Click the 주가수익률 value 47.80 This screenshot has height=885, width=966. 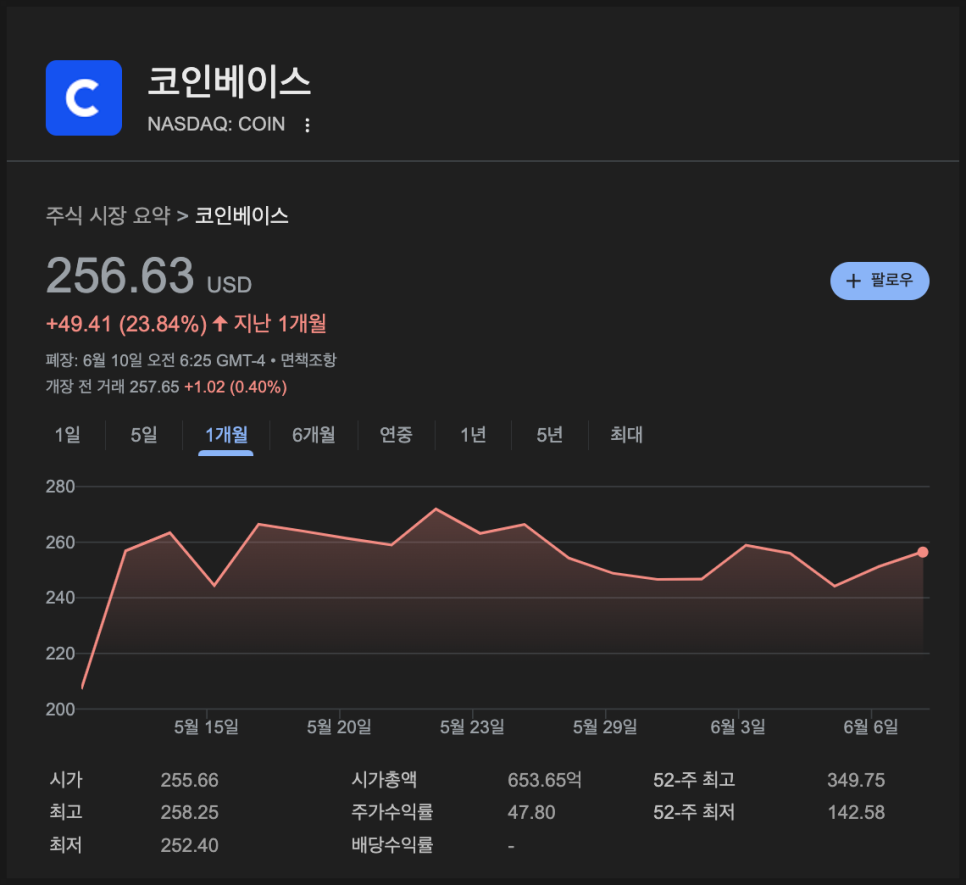(531, 812)
